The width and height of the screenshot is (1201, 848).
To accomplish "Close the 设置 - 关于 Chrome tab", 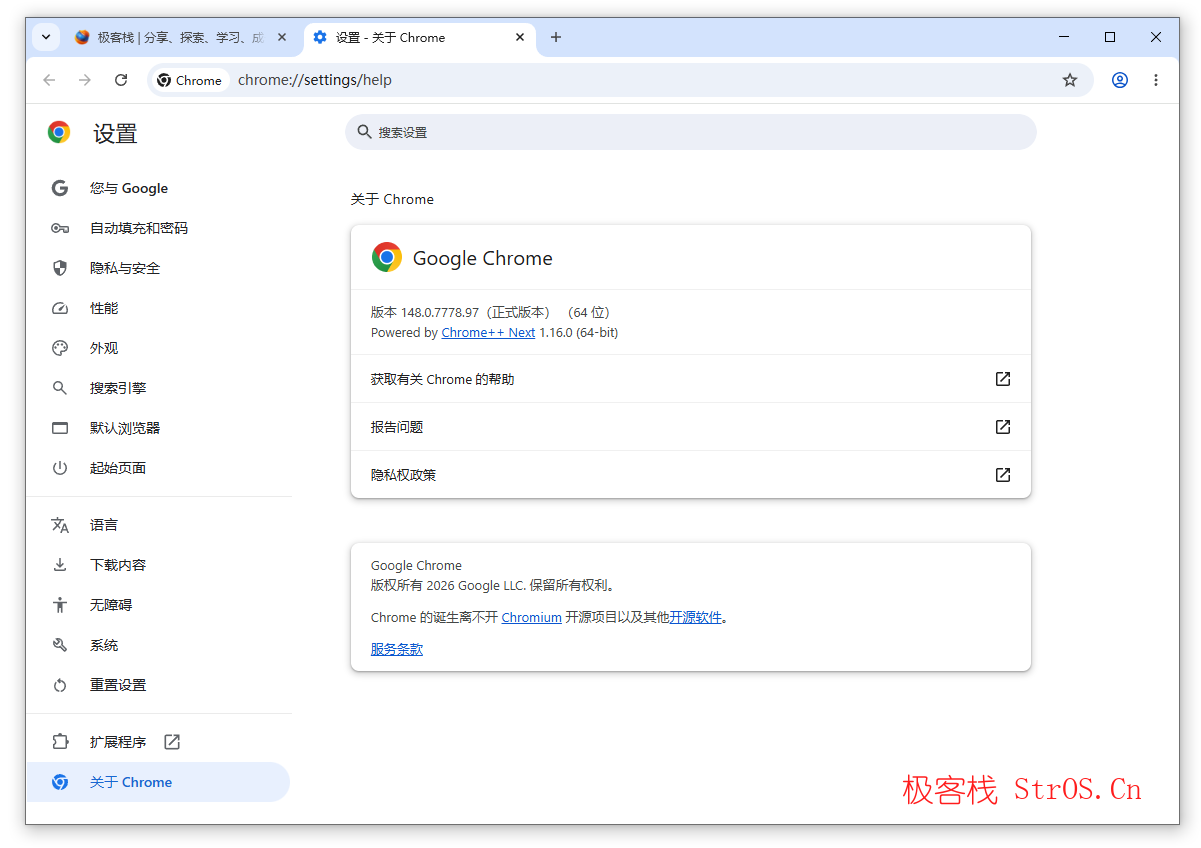I will (520, 37).
